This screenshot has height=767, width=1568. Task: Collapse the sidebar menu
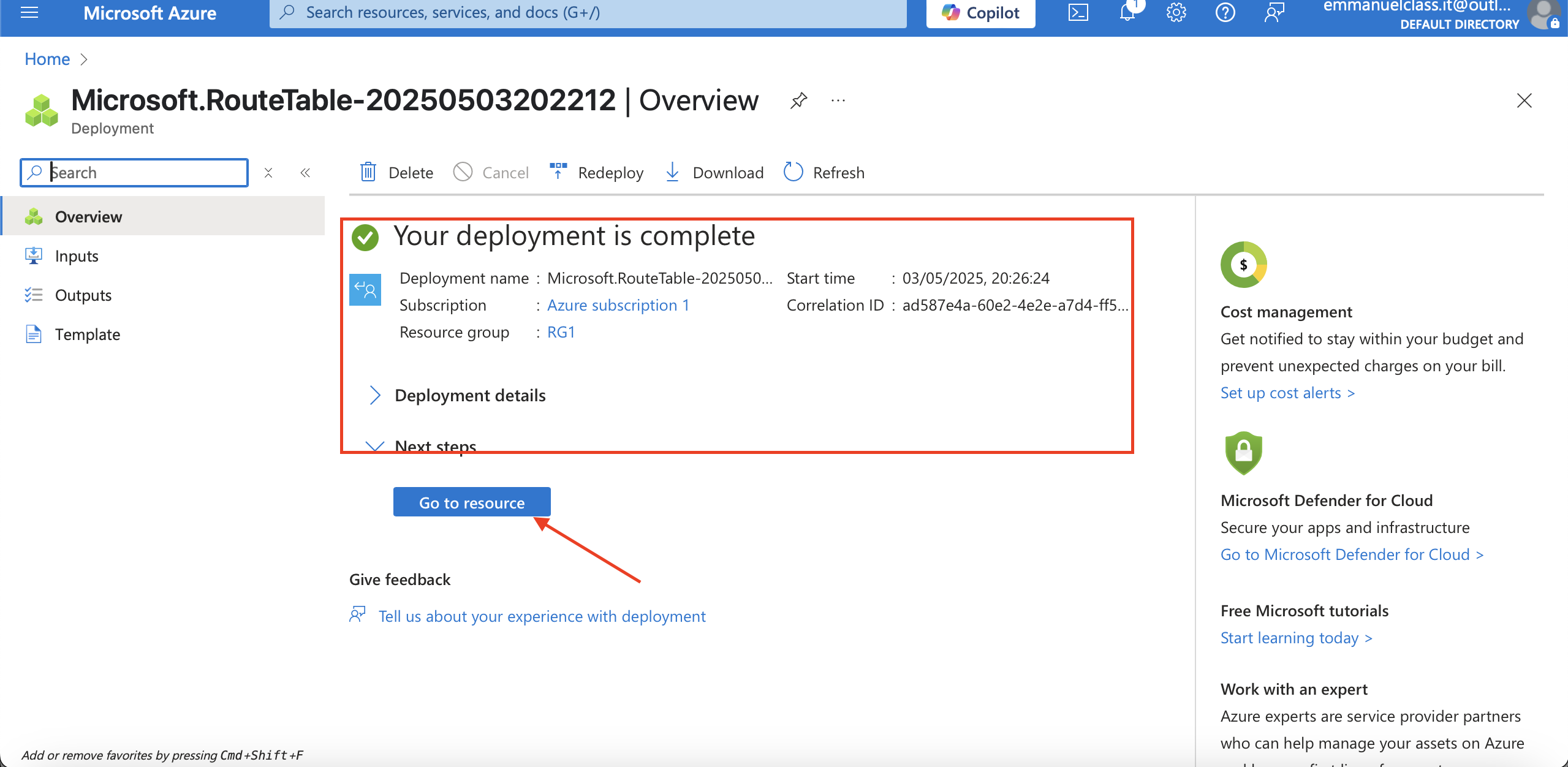(305, 173)
